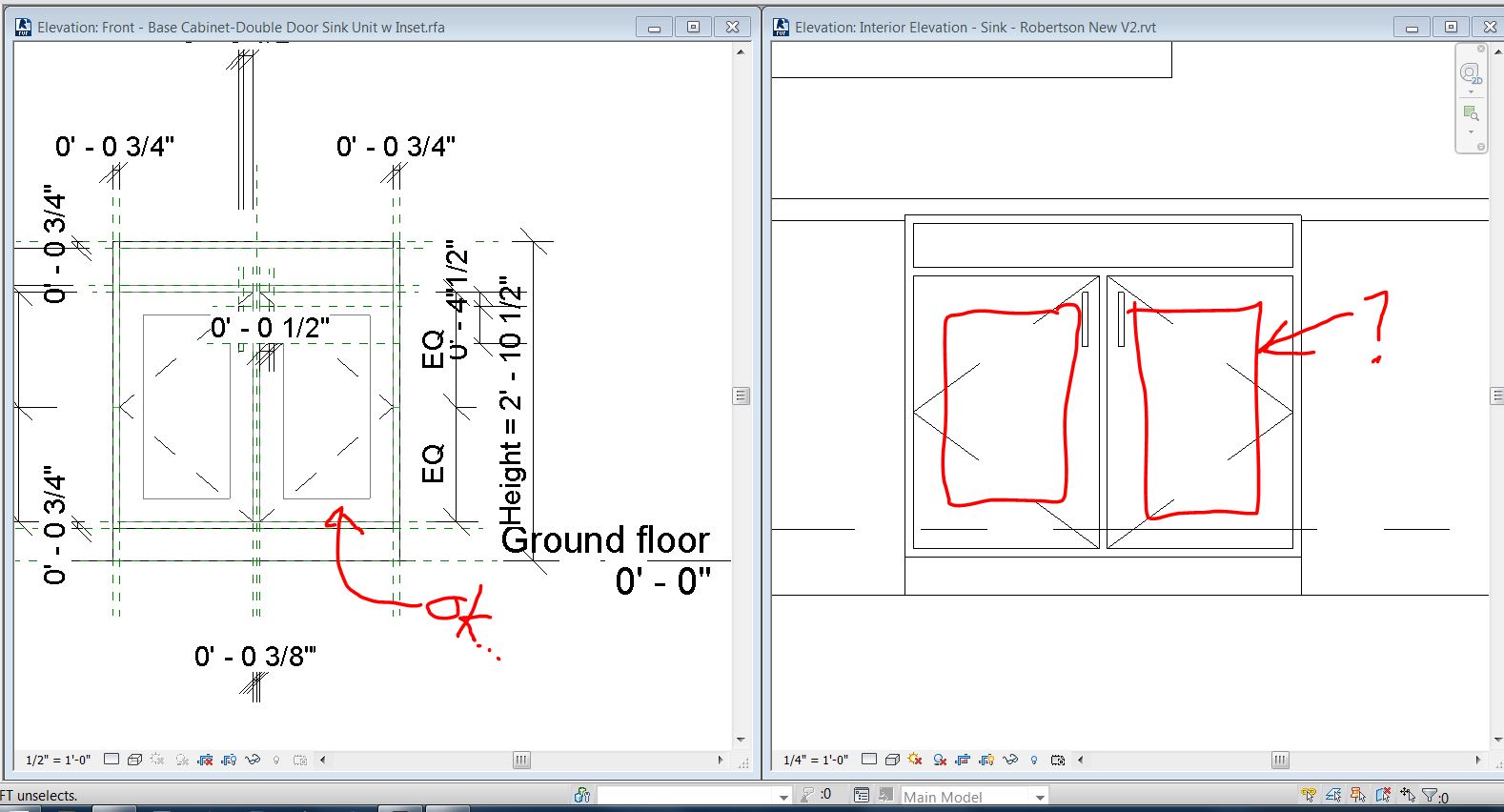Toggle Reveal Hidden Elements lightbulb in right view
This screenshot has height=812, width=1504.
tap(1034, 760)
